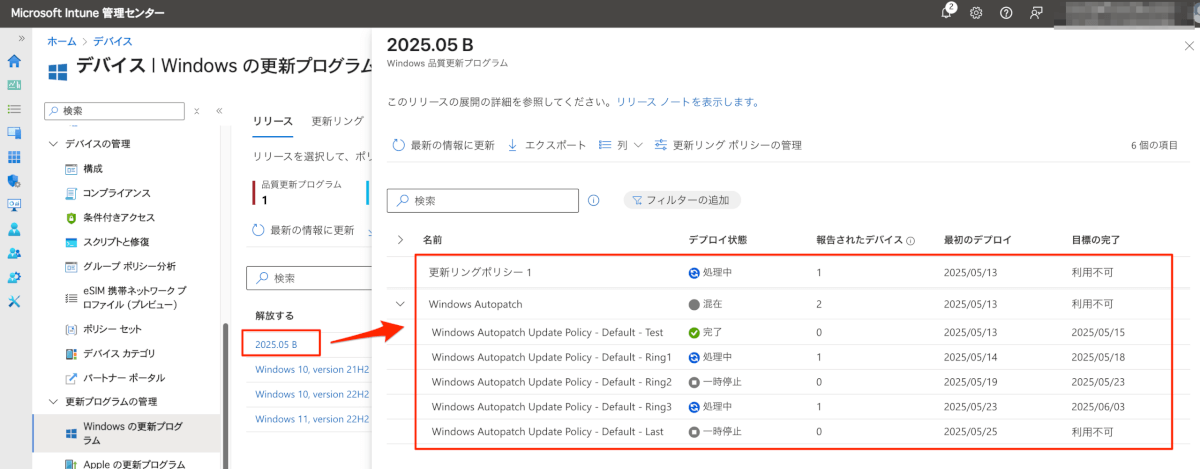Collapse the Windows Autopatch row
1200x469 pixels.
[x=401, y=304]
